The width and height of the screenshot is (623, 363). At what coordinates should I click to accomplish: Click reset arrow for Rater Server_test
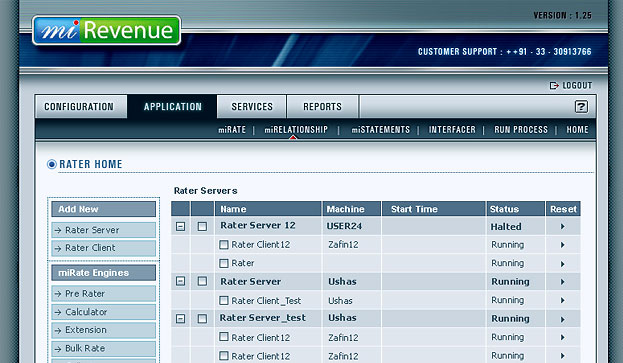point(563,319)
